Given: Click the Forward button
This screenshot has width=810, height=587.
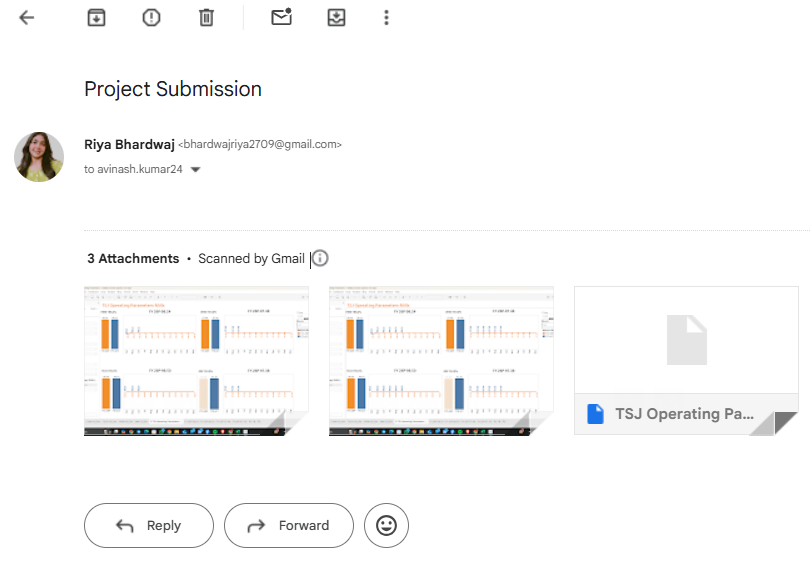Looking at the screenshot, I should [289, 525].
